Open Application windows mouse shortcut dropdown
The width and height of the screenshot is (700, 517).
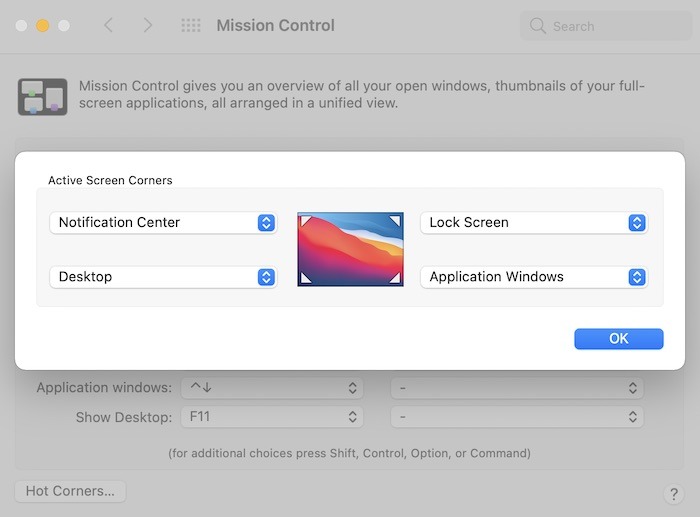517,388
